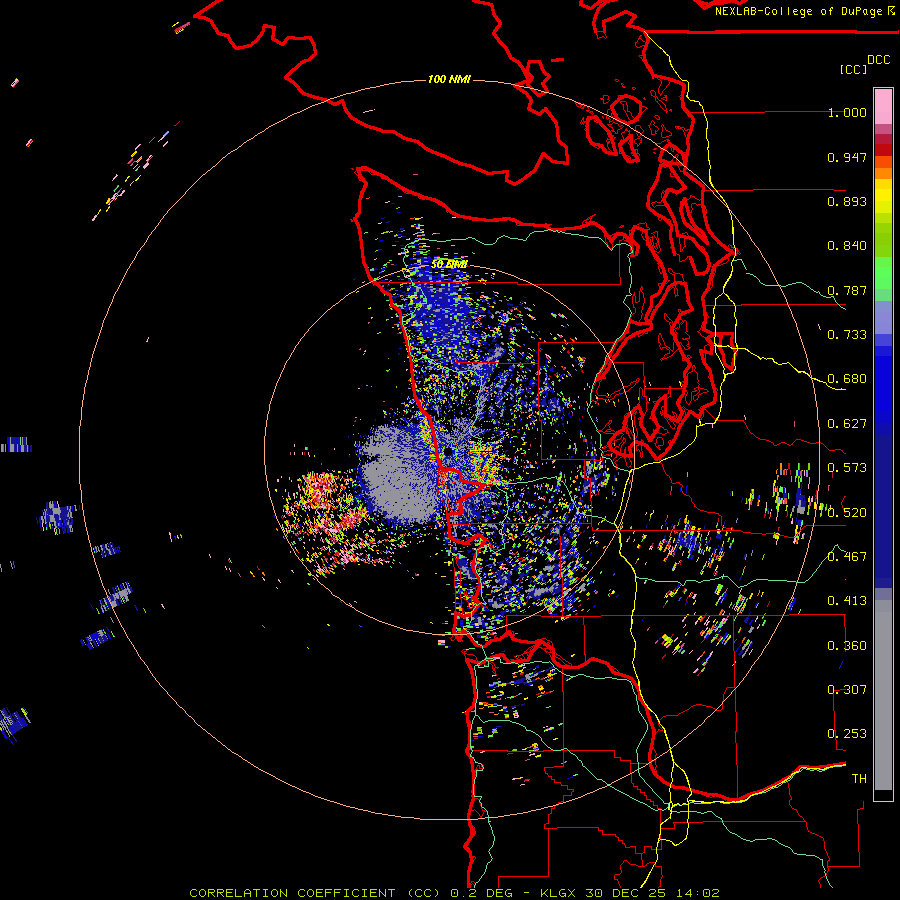
Task: Click the 0.627 legend value
Action: tap(847, 424)
